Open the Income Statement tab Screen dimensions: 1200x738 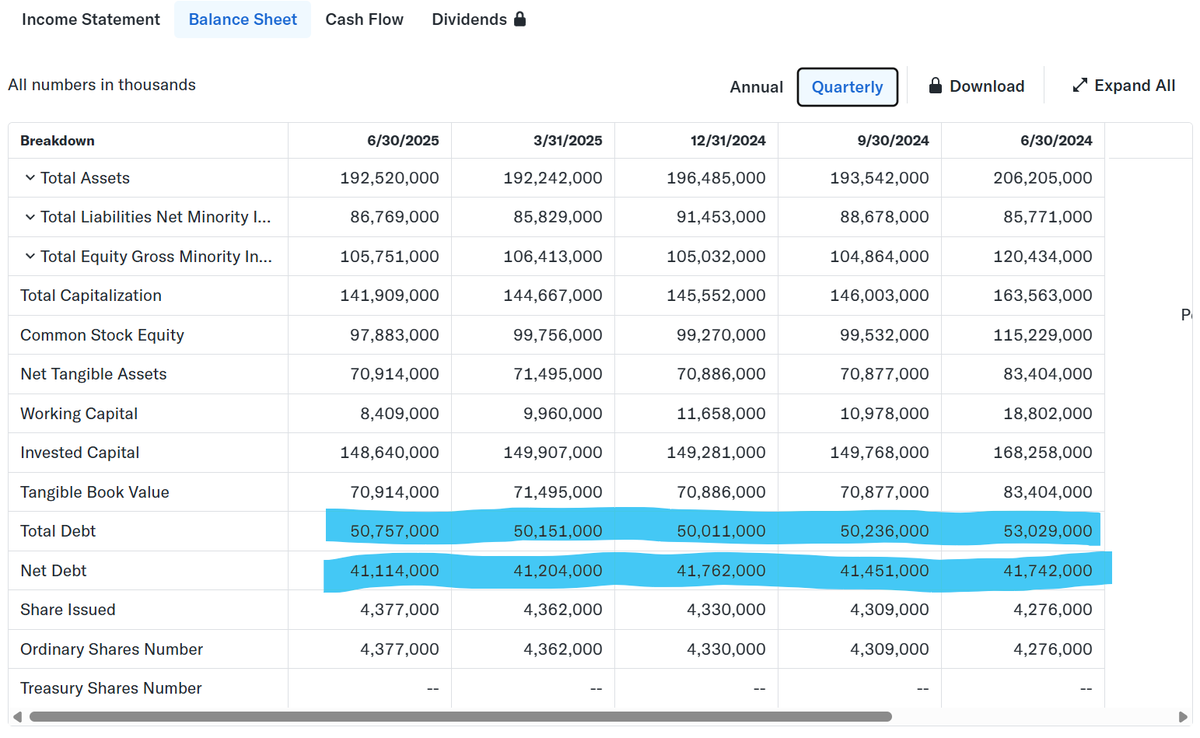pyautogui.click(x=91, y=19)
